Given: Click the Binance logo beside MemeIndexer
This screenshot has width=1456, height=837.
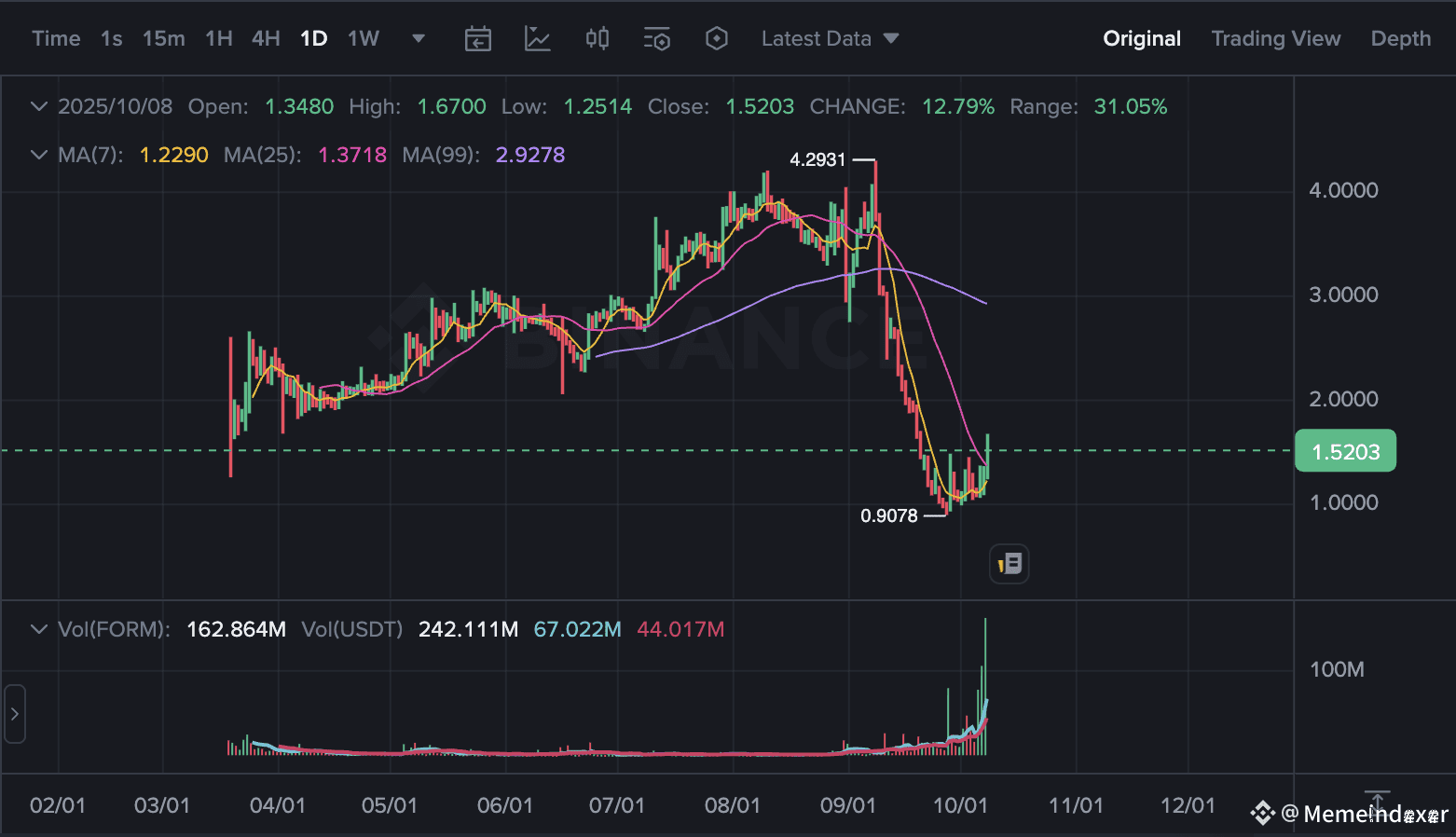Looking at the screenshot, I should (1262, 814).
